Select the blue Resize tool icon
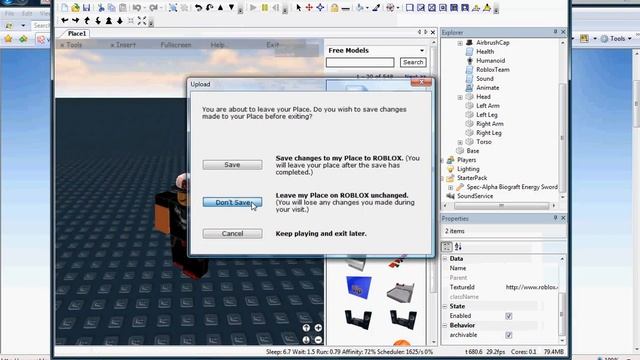This screenshot has height=360, width=640. tap(320, 7)
